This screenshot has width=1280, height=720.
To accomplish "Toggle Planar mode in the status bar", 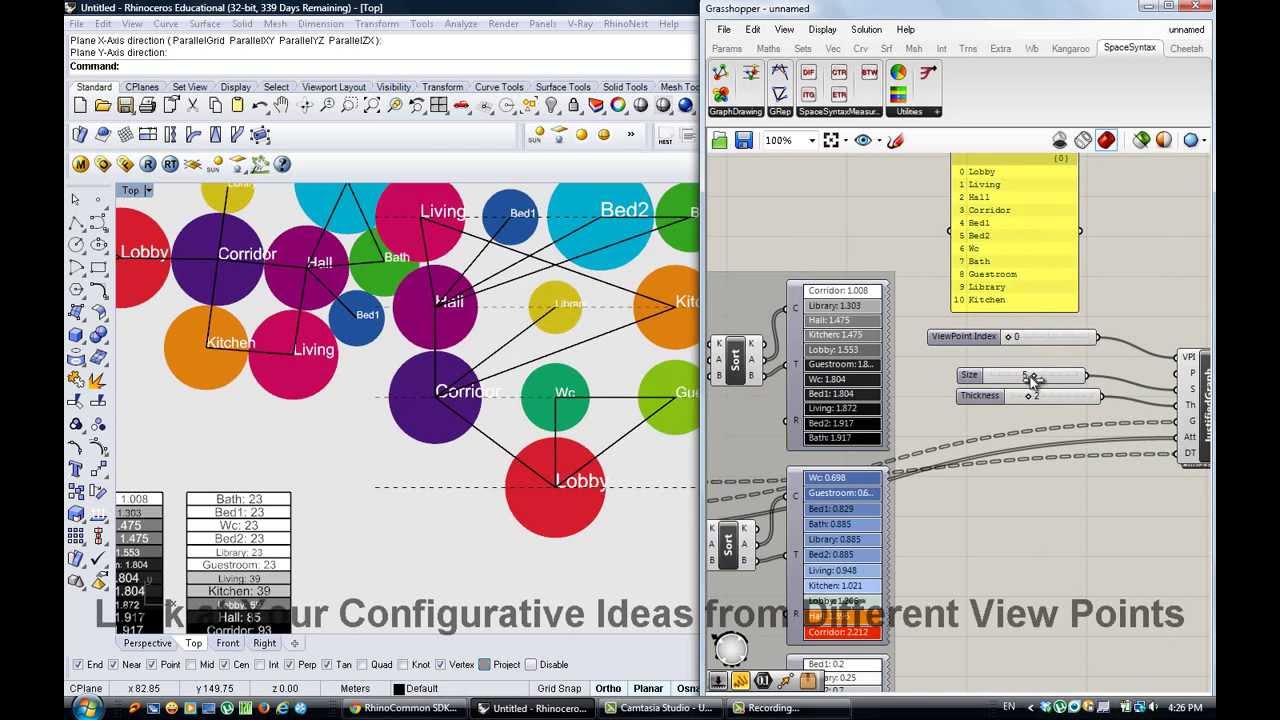I will point(648,688).
